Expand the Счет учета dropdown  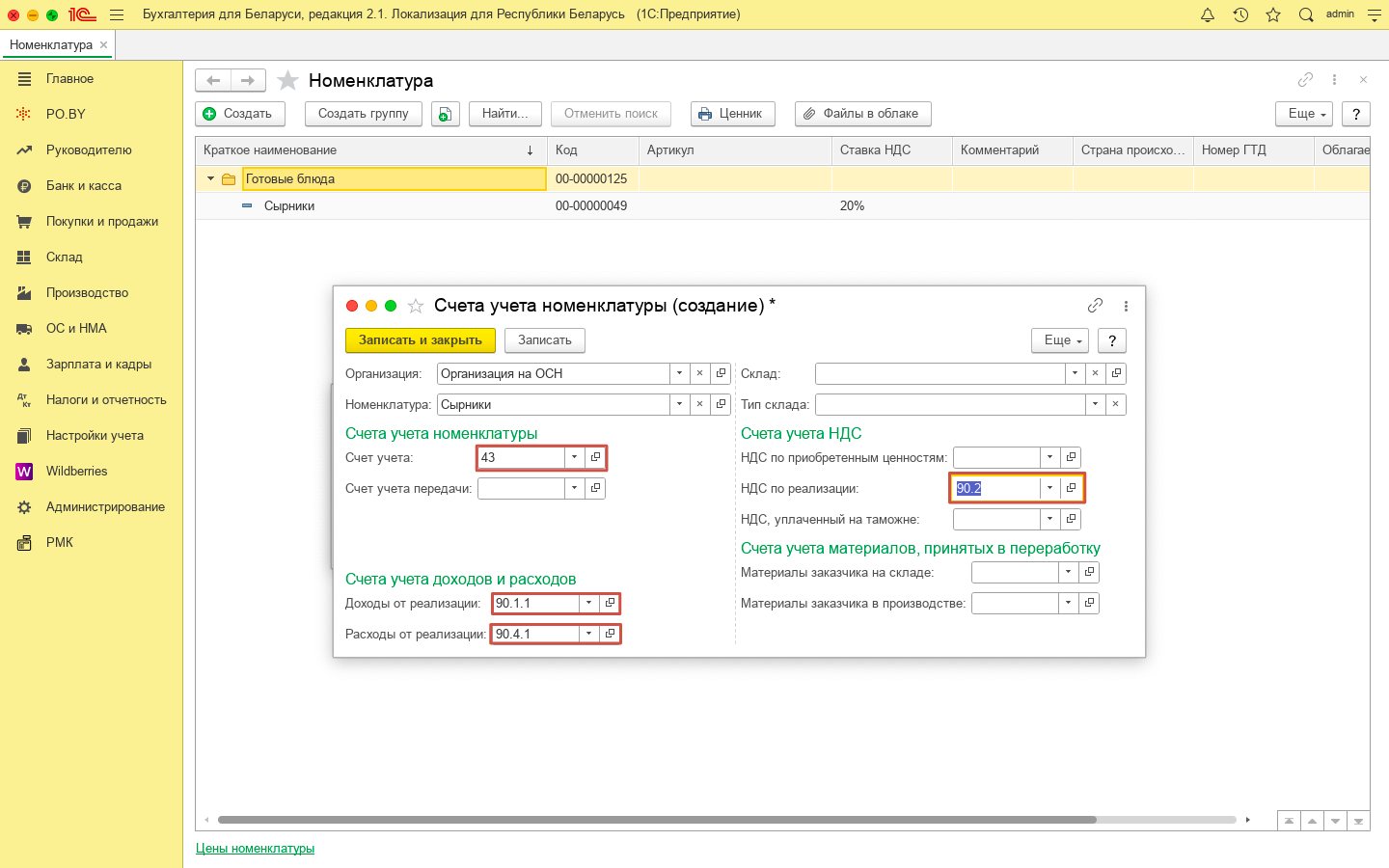pos(575,457)
